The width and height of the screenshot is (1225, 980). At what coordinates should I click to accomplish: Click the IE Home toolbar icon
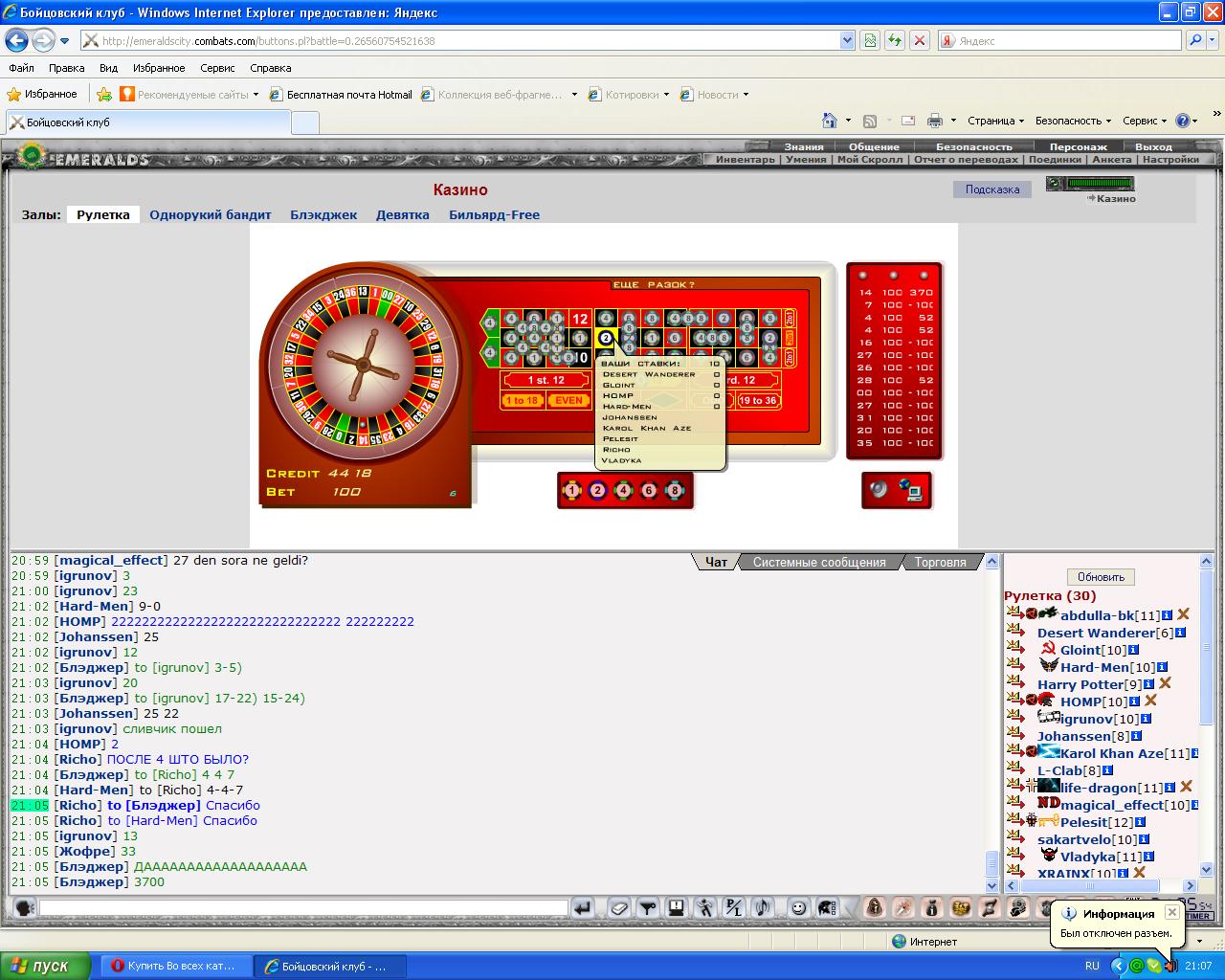click(831, 121)
